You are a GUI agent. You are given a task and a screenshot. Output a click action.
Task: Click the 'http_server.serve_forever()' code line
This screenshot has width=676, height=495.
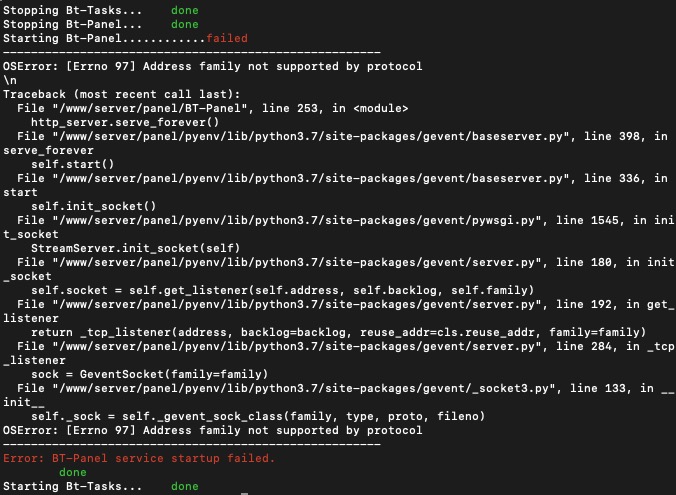click(125, 122)
